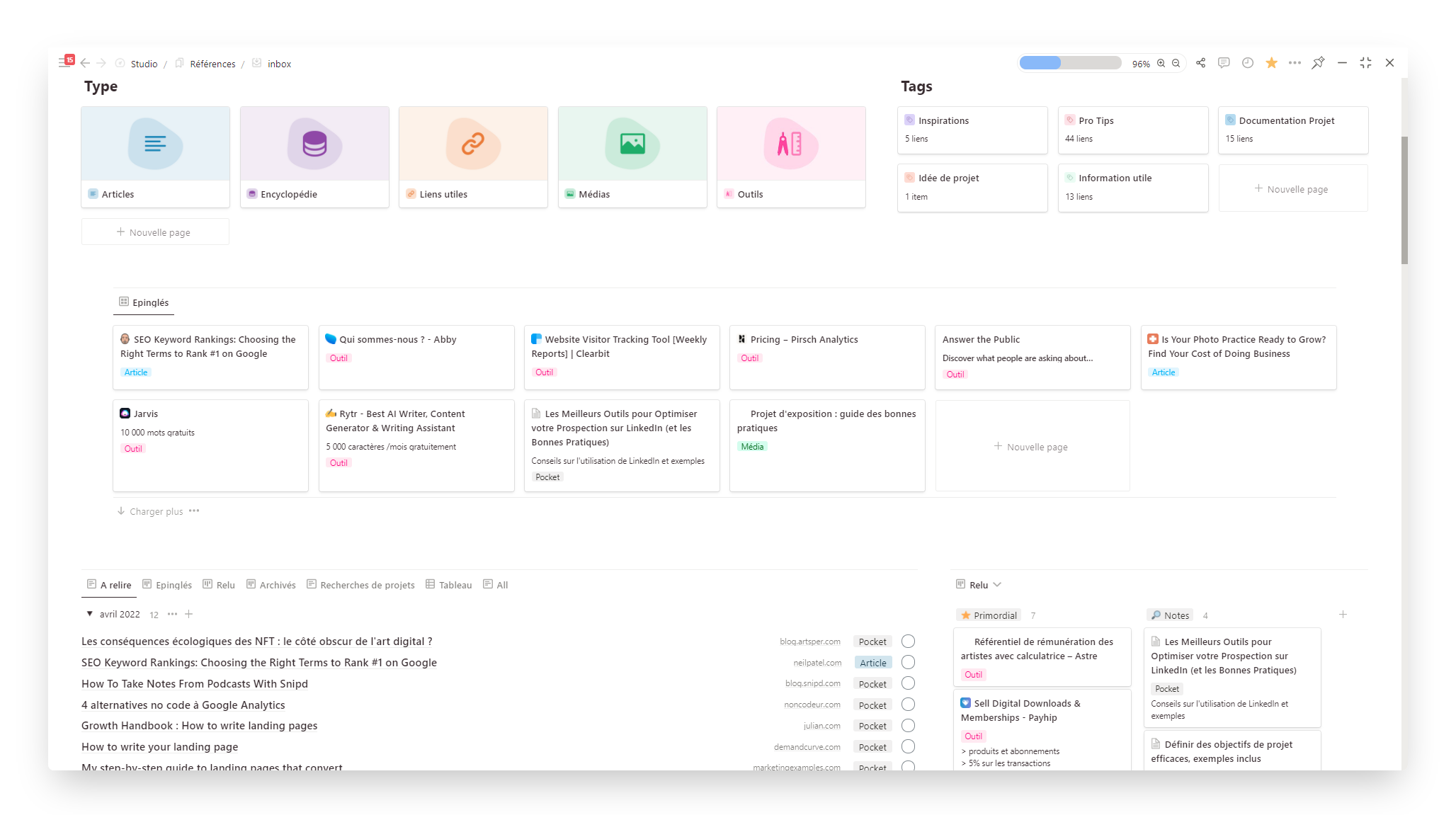
Task: Add new item to avril 2022 group
Action: pos(189,614)
